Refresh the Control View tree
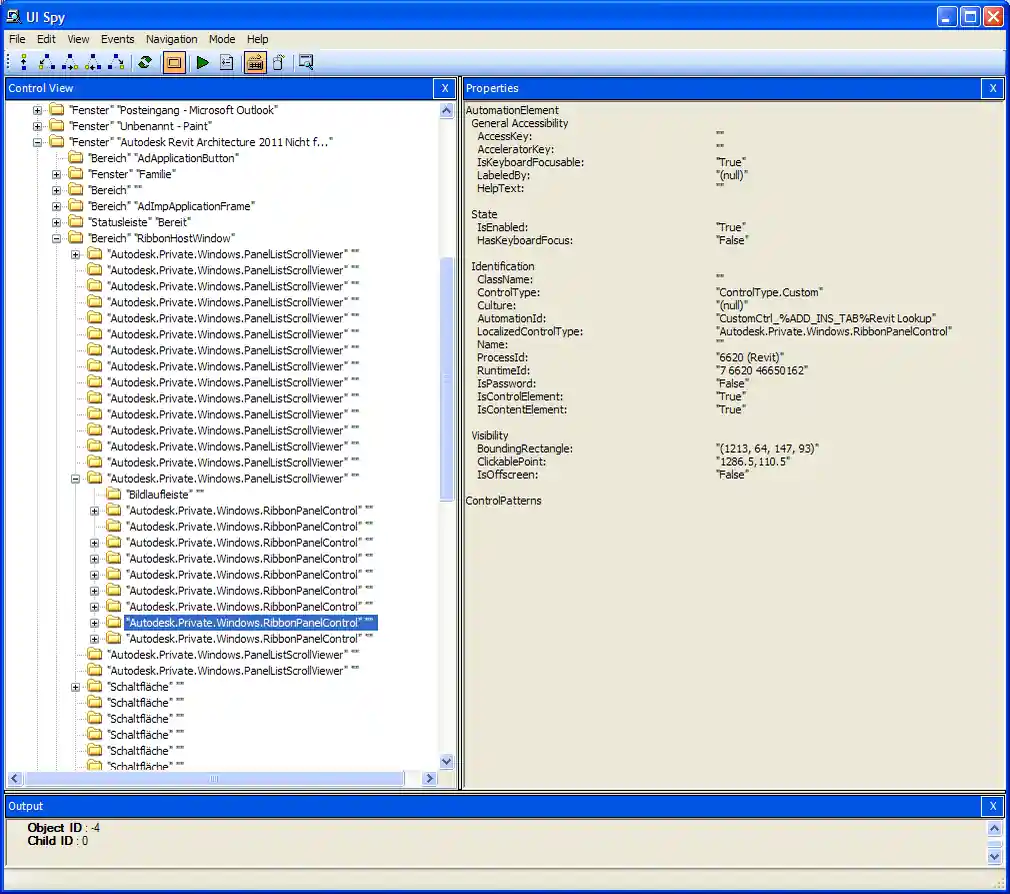The image size is (1010, 894). 144,62
